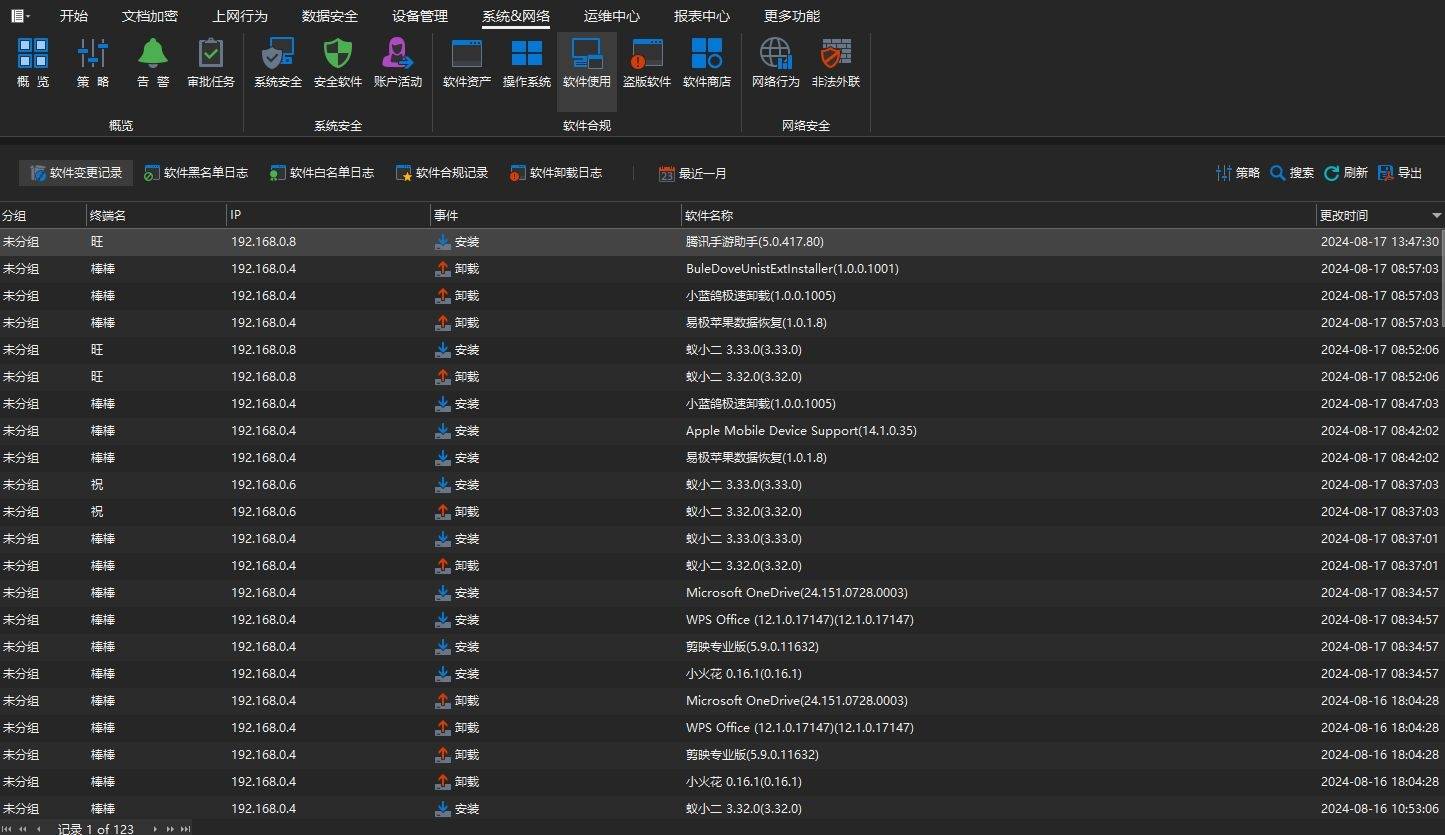
Task: Click the 安装 icon in the Apple Mobile Device Support row
Action: pyautogui.click(x=443, y=431)
